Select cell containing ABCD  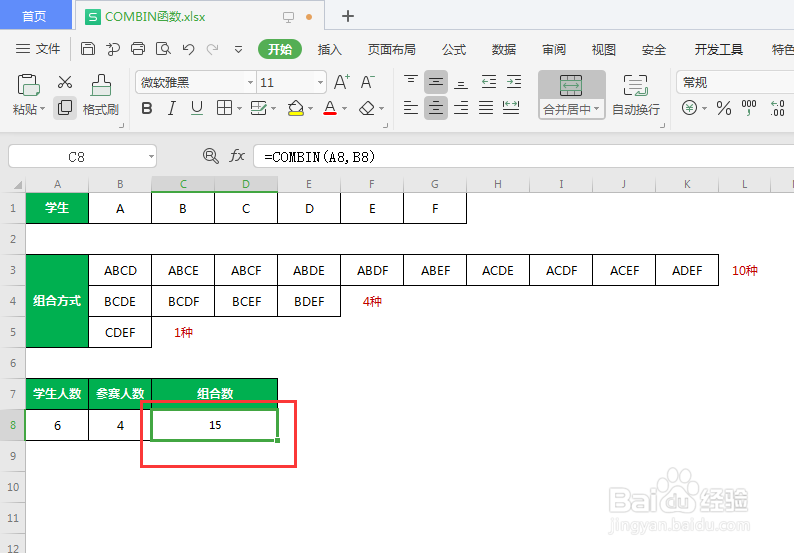click(120, 270)
